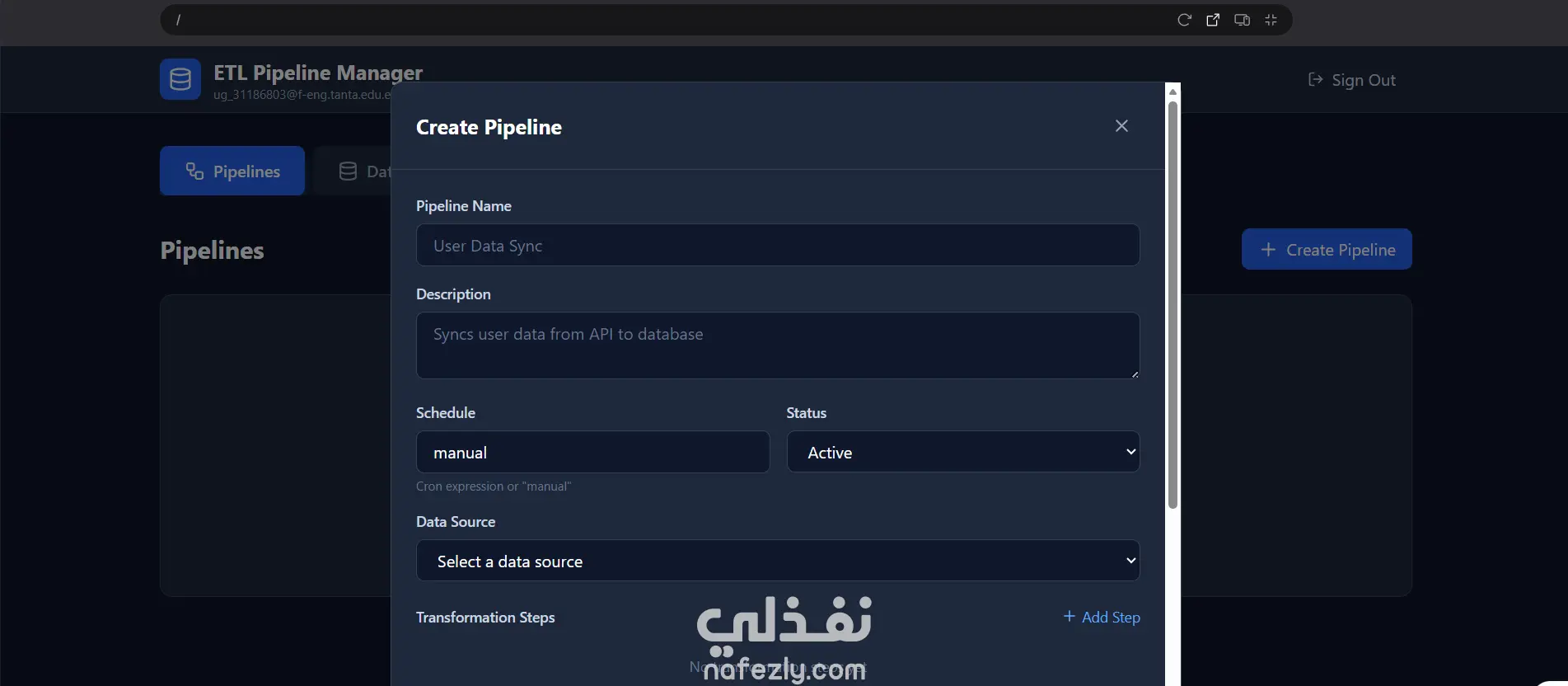Open preview in new tab icon
Screen dimensions: 1568x686
[x=1213, y=20]
